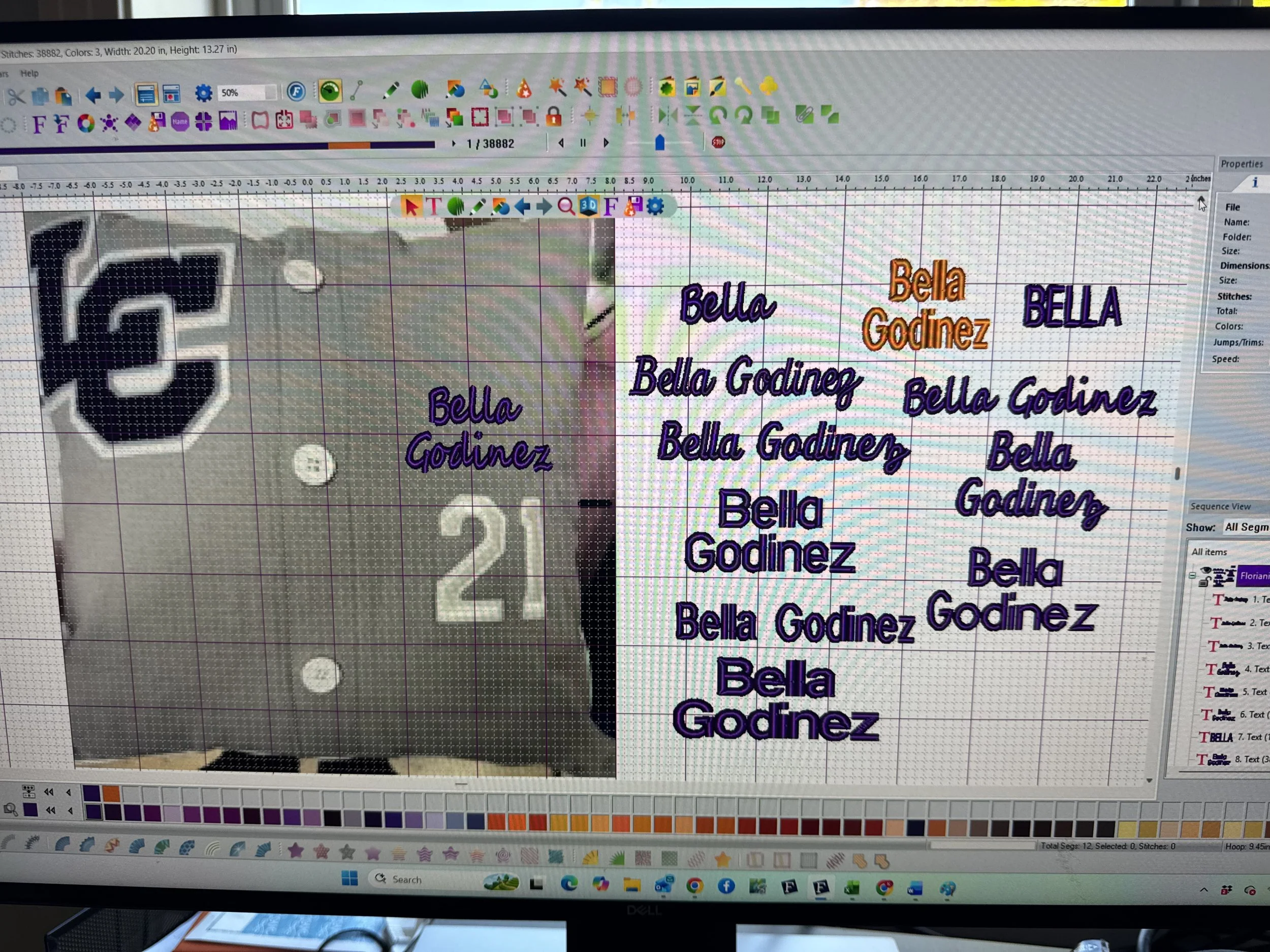
Task: Click the canvas vertical scrollbar thumb
Action: click(x=1177, y=473)
